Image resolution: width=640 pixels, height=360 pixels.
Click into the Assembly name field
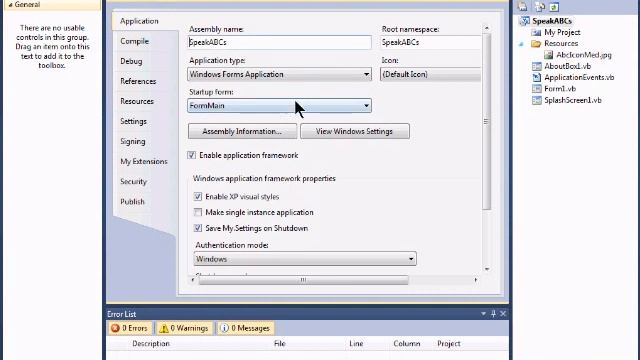coord(280,42)
